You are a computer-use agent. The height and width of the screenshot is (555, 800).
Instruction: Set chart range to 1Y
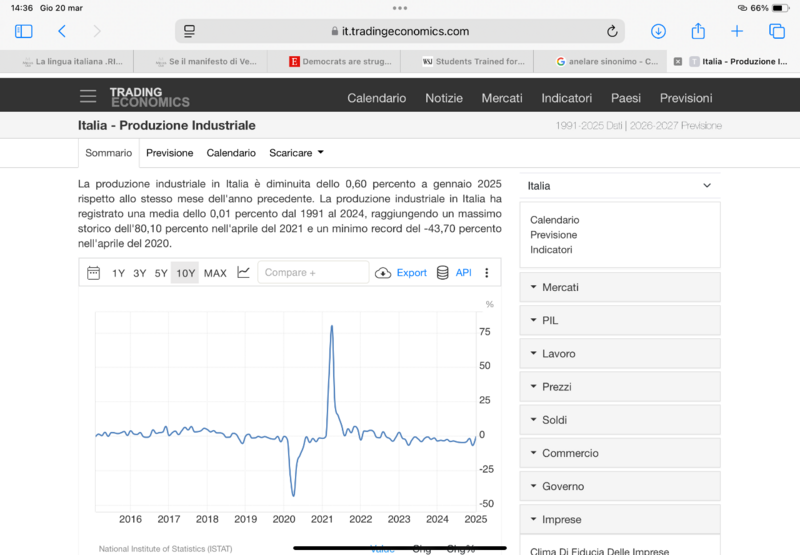pos(119,273)
